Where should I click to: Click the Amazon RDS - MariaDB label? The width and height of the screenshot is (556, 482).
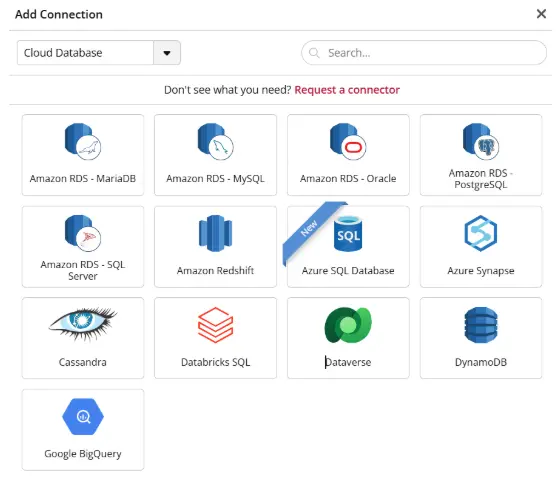[83, 178]
